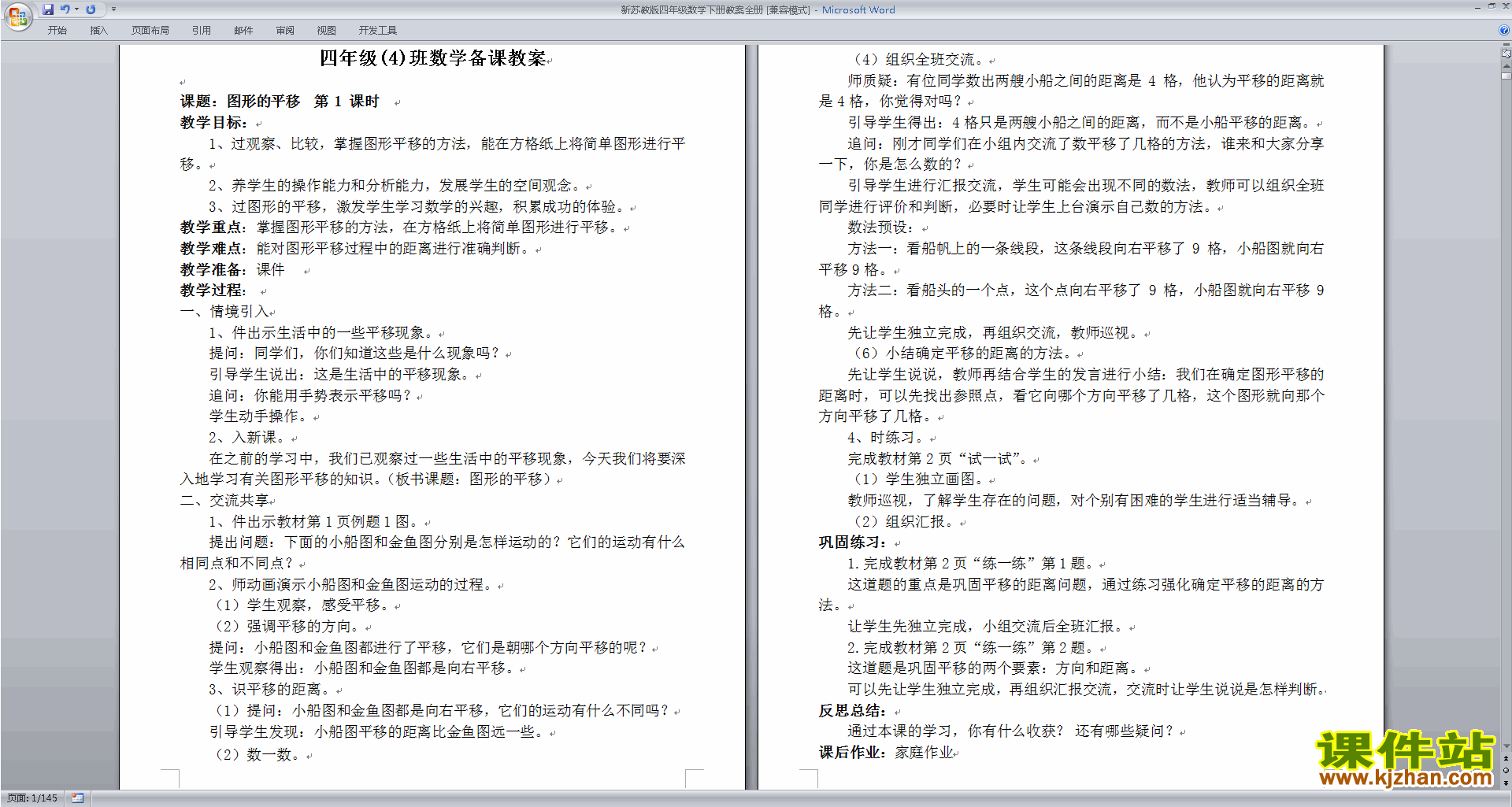Switch to the 引用 tab
The width and height of the screenshot is (1512, 807).
click(x=201, y=30)
